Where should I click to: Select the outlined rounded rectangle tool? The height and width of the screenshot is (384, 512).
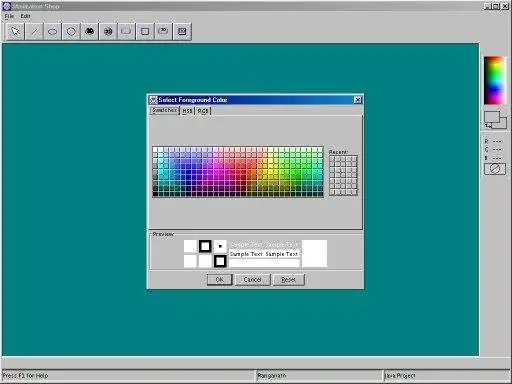(x=126, y=32)
